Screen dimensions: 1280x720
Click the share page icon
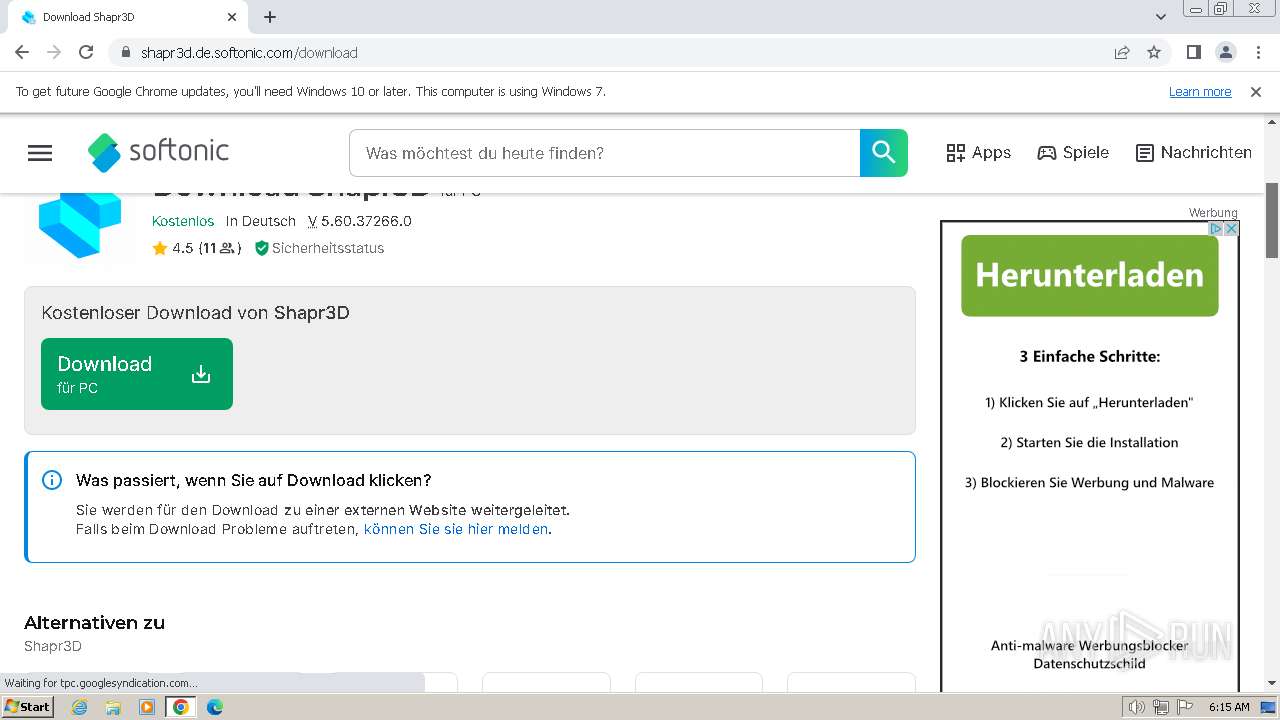1122,52
